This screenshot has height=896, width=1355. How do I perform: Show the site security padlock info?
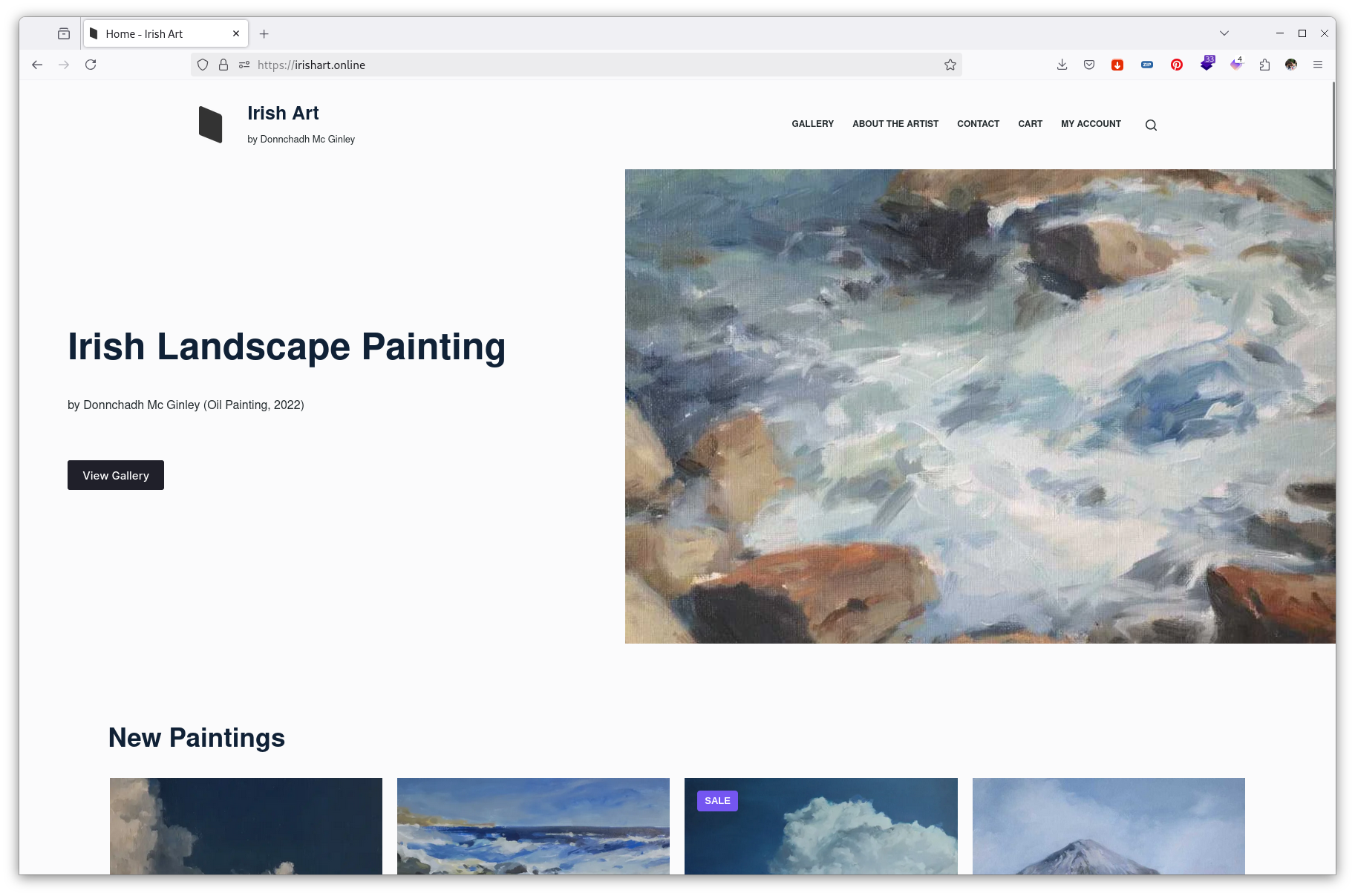223,65
